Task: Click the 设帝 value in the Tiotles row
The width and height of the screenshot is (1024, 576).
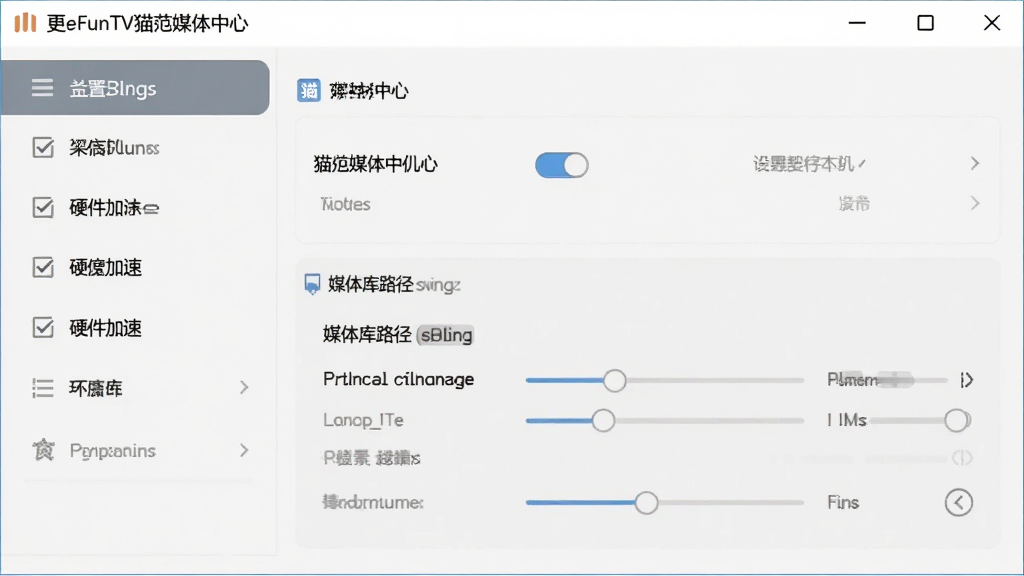Action: 854,204
